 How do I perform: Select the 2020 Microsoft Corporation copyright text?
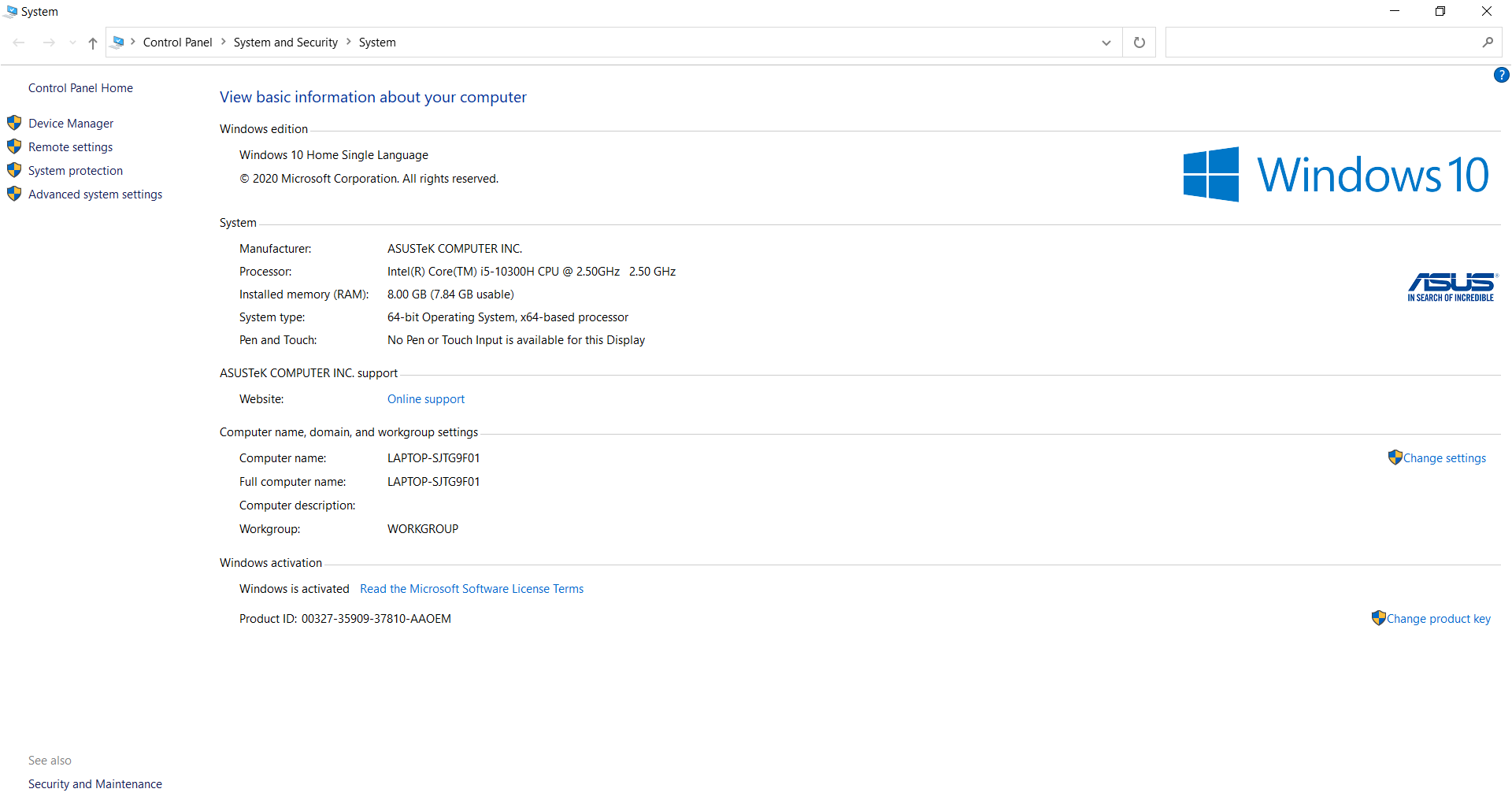[x=369, y=179]
